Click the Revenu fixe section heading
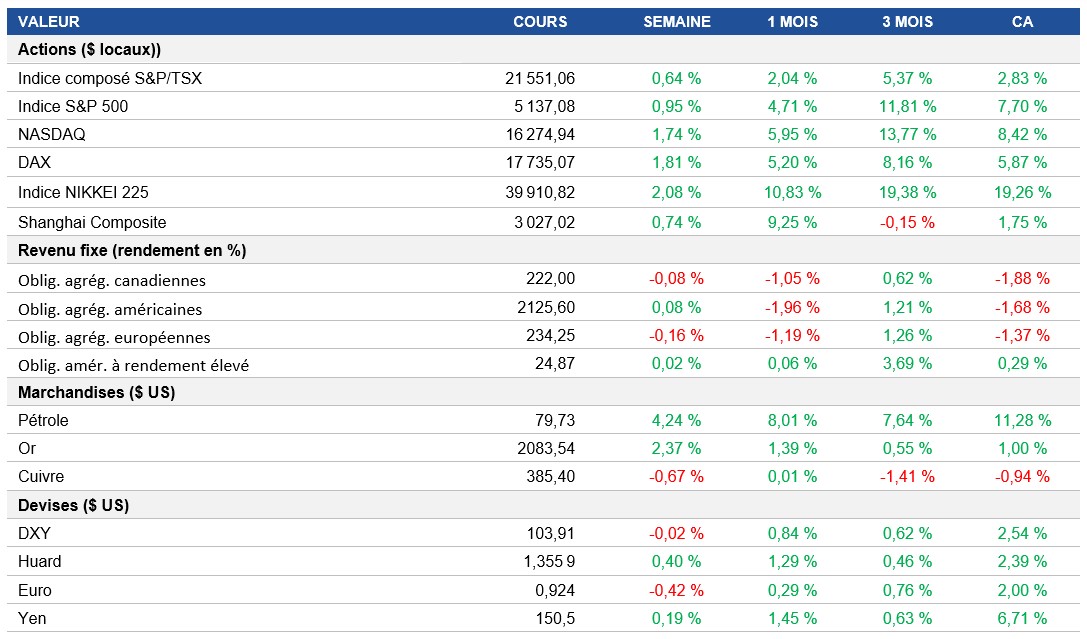The image size is (1087, 639). (x=132, y=250)
